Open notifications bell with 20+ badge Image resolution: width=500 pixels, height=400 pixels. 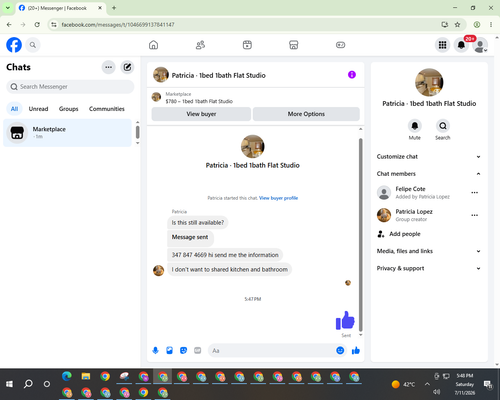tap(461, 45)
